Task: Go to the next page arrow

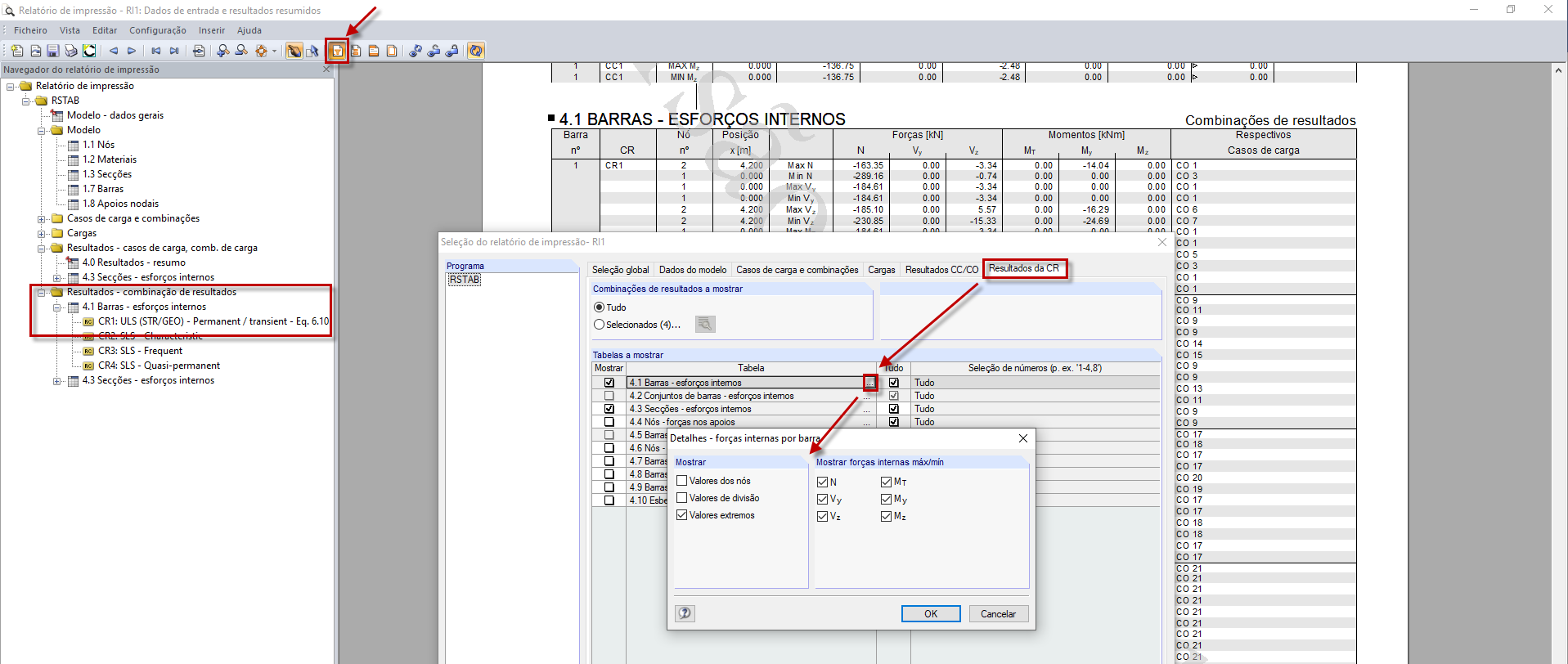Action: (x=132, y=51)
